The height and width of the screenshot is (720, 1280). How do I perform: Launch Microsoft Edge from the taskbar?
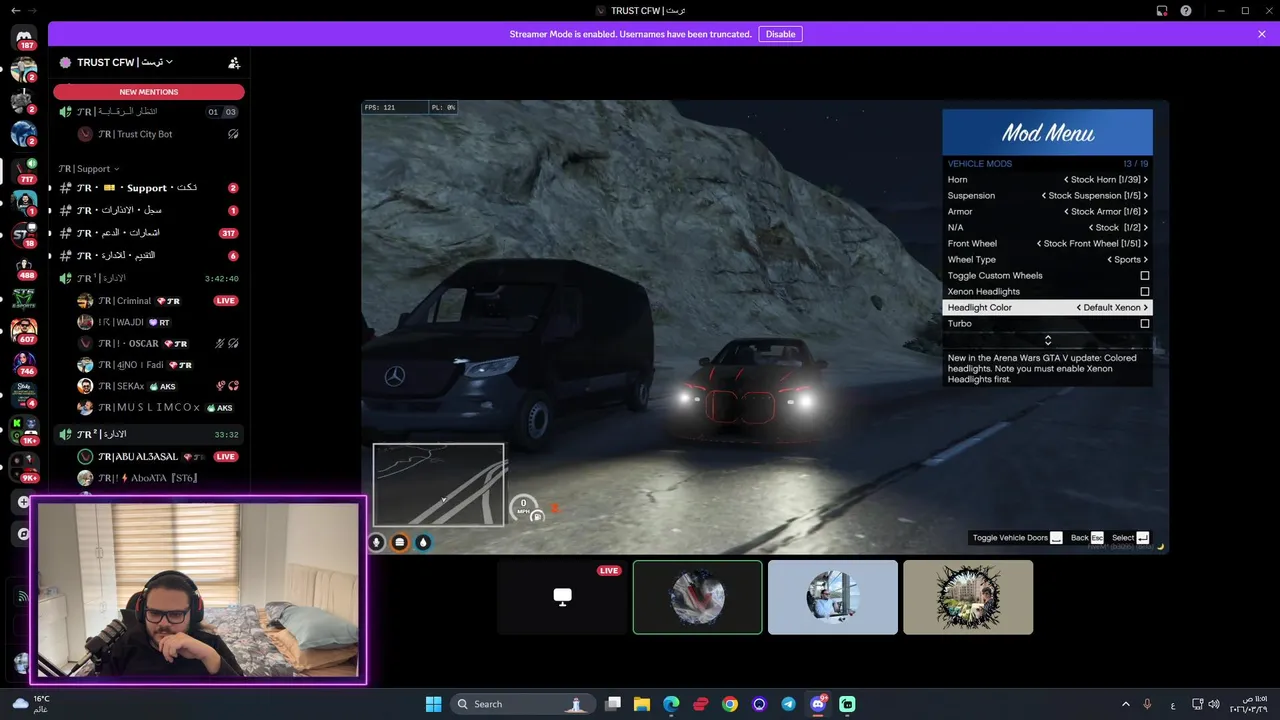[x=671, y=704]
